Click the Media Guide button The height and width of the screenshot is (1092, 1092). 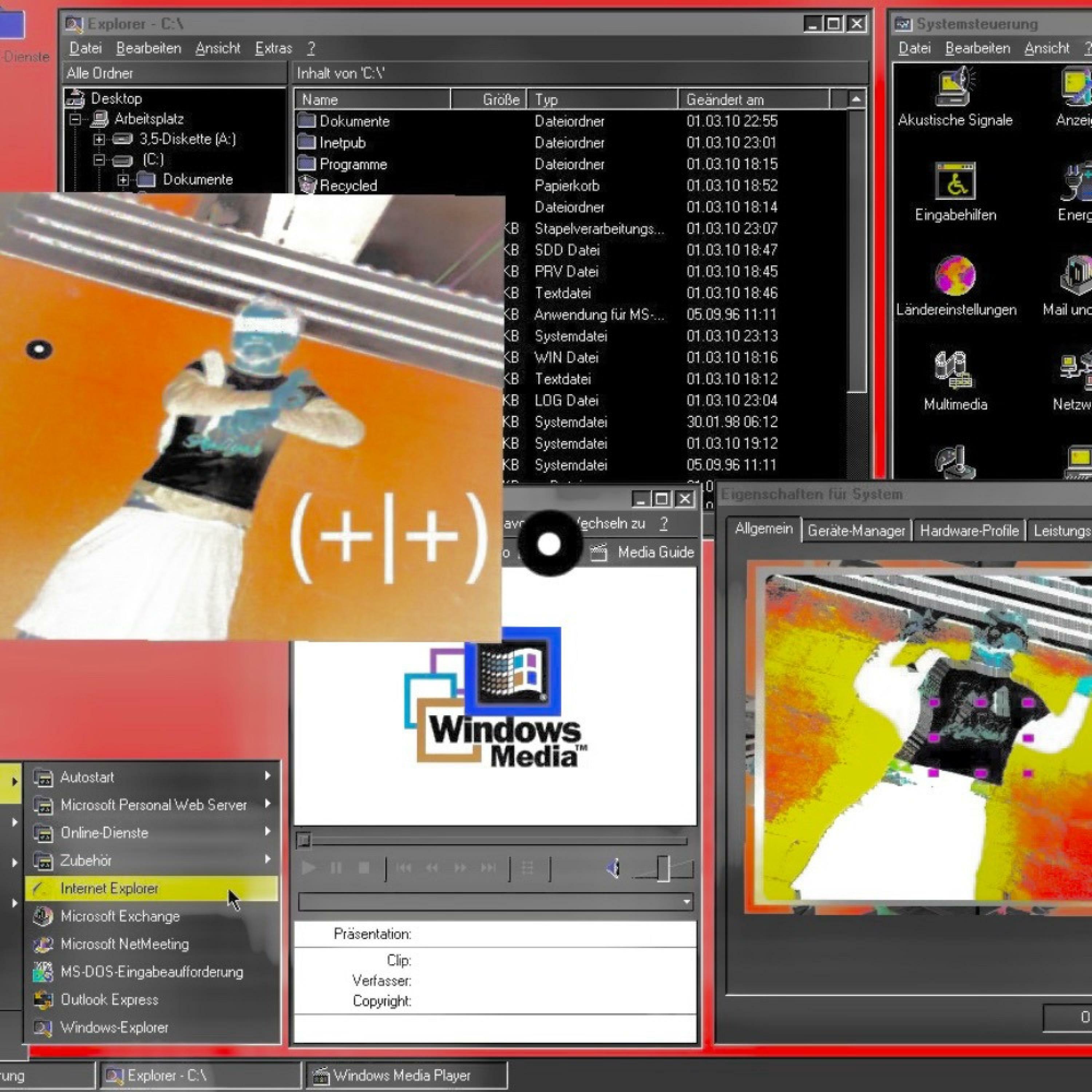coord(644,552)
